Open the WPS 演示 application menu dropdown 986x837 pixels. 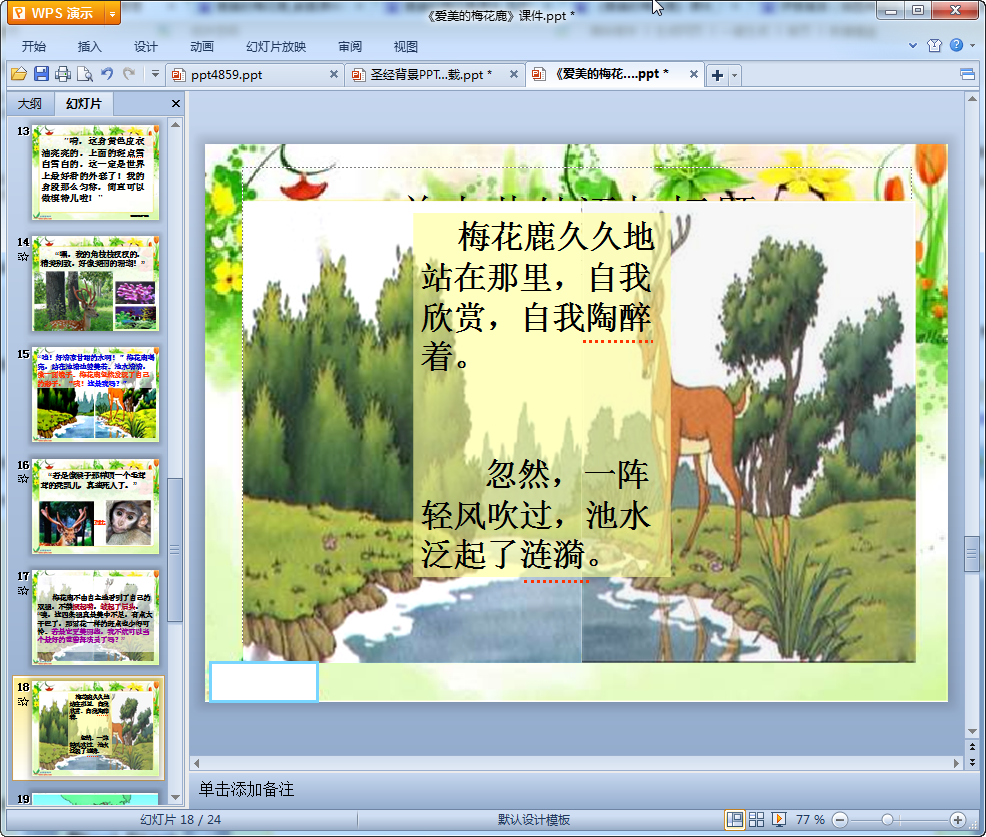tap(112, 13)
